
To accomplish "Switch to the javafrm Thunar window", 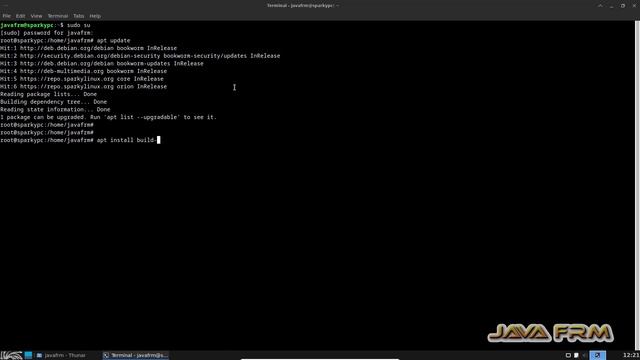I will coord(61,355).
